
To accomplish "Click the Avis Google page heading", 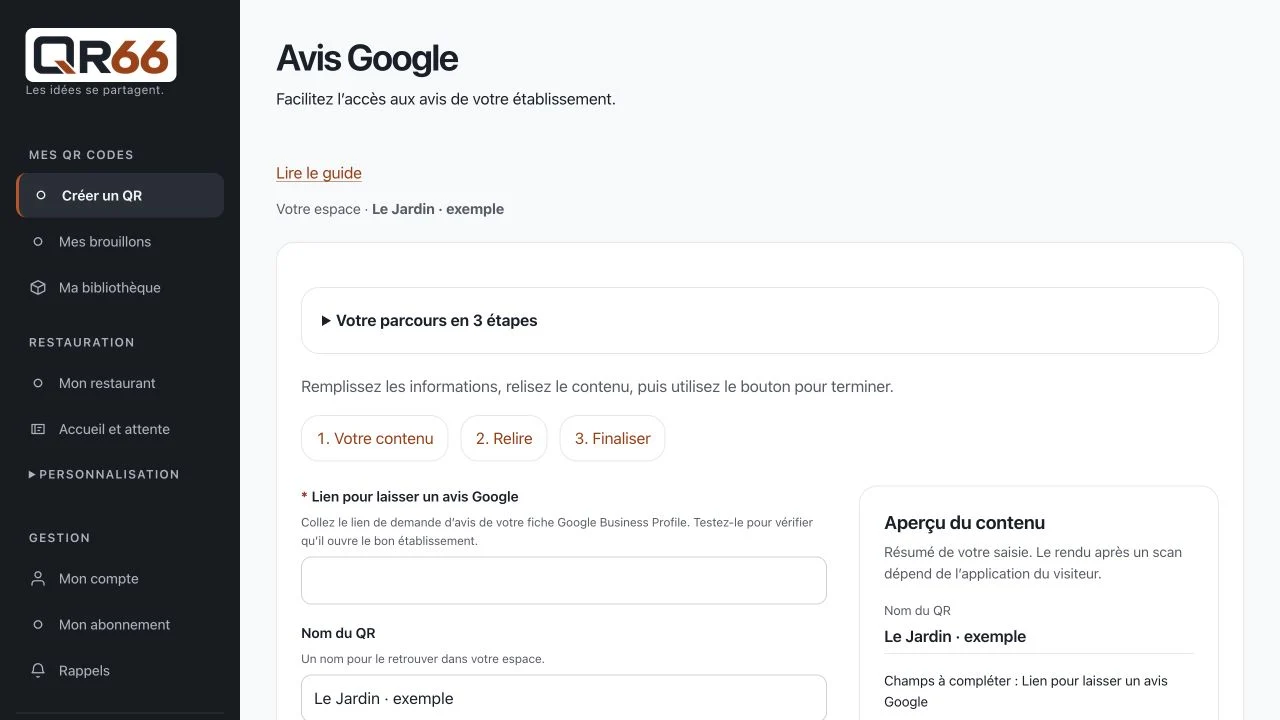I will coord(367,59).
